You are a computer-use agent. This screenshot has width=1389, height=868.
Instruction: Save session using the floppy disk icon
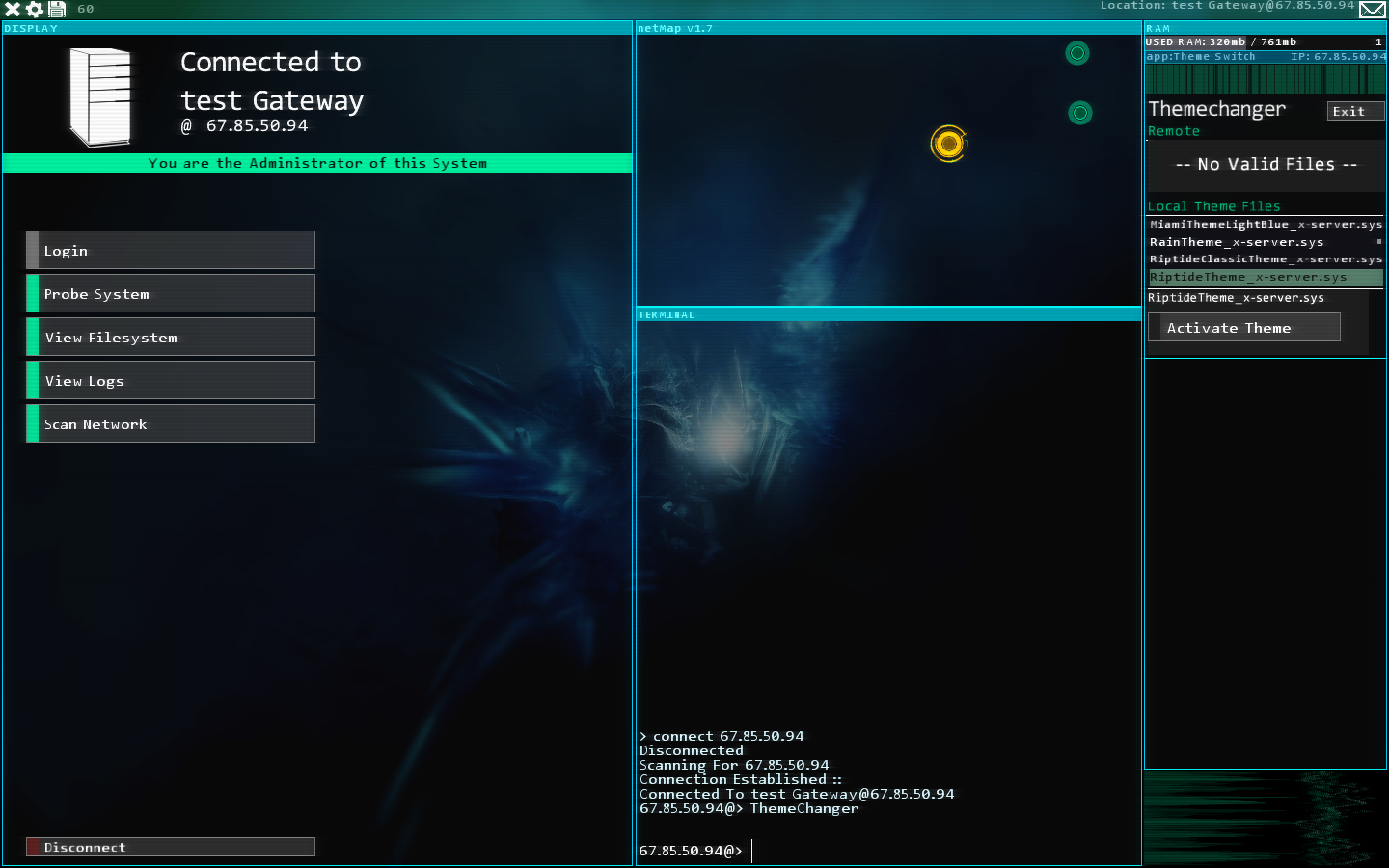(57, 9)
